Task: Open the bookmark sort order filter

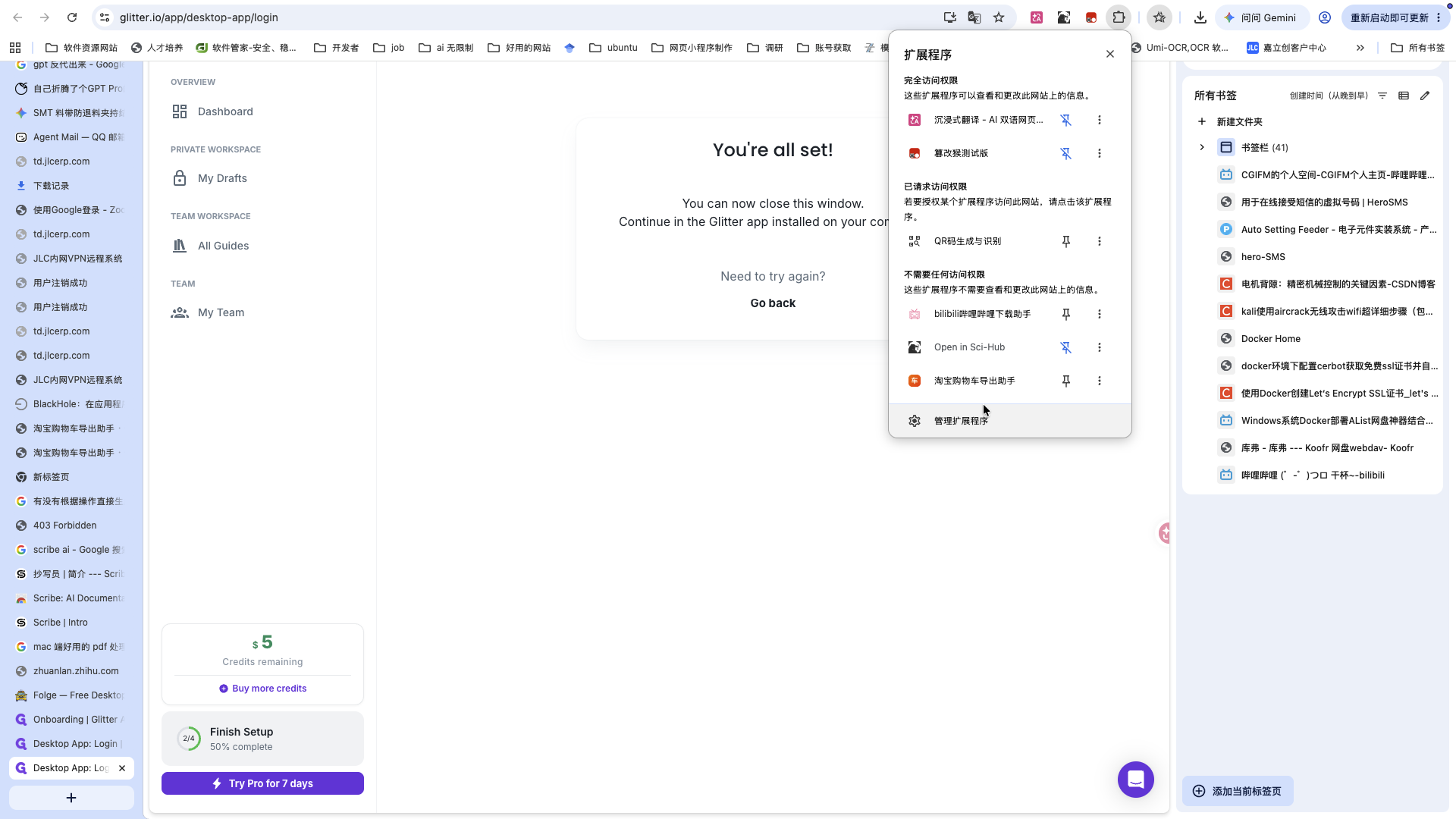Action: point(1382,96)
